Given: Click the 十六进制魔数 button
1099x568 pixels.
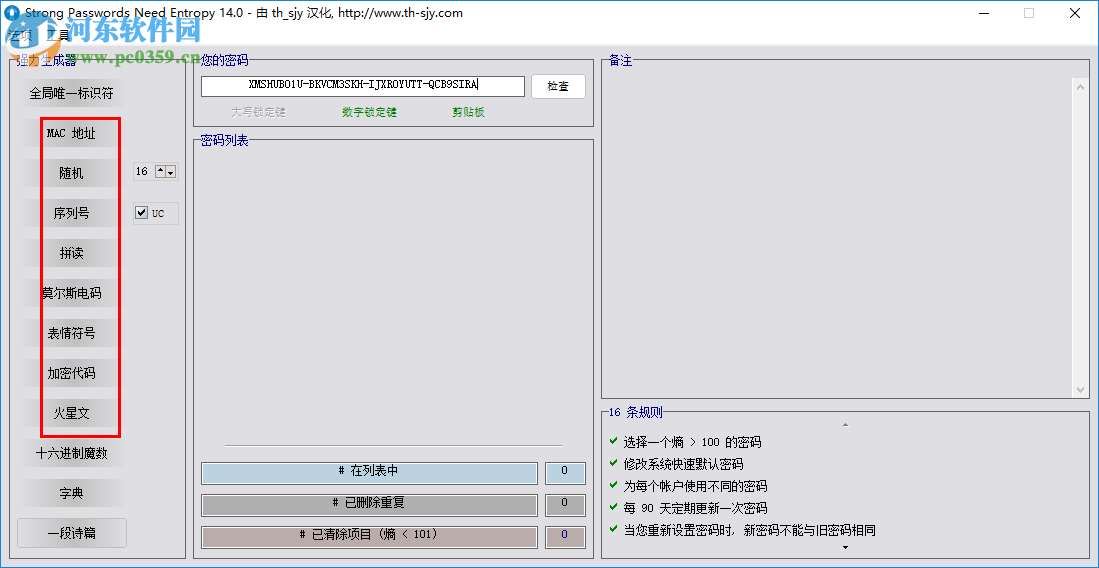Looking at the screenshot, I should (71, 454).
